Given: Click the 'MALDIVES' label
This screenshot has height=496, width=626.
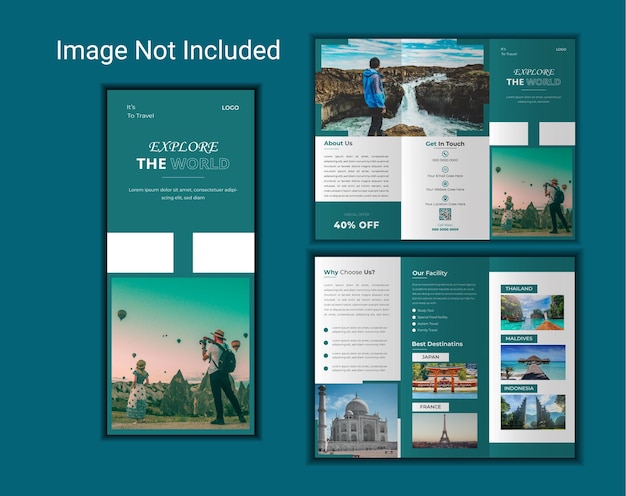Looking at the screenshot, I should [x=519, y=339].
